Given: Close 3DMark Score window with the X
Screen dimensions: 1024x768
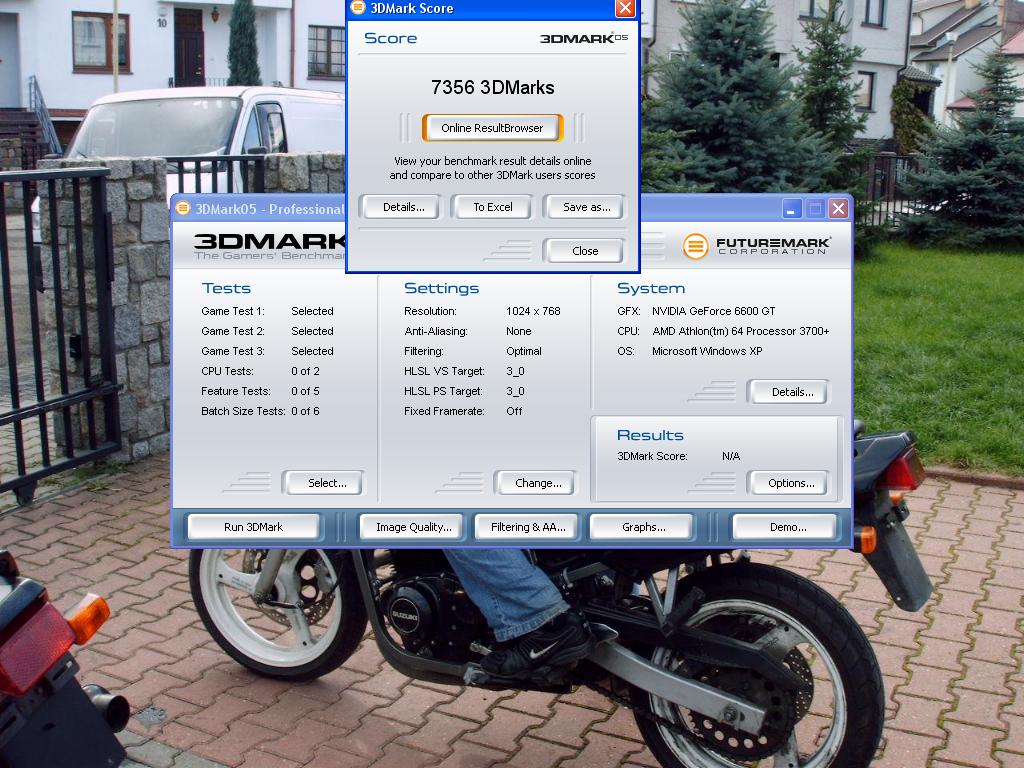Looking at the screenshot, I should click(x=624, y=8).
